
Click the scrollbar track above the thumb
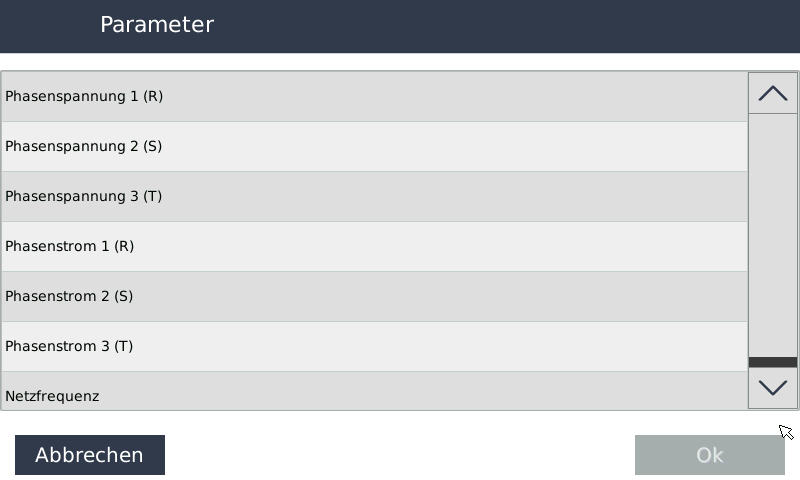(x=773, y=235)
